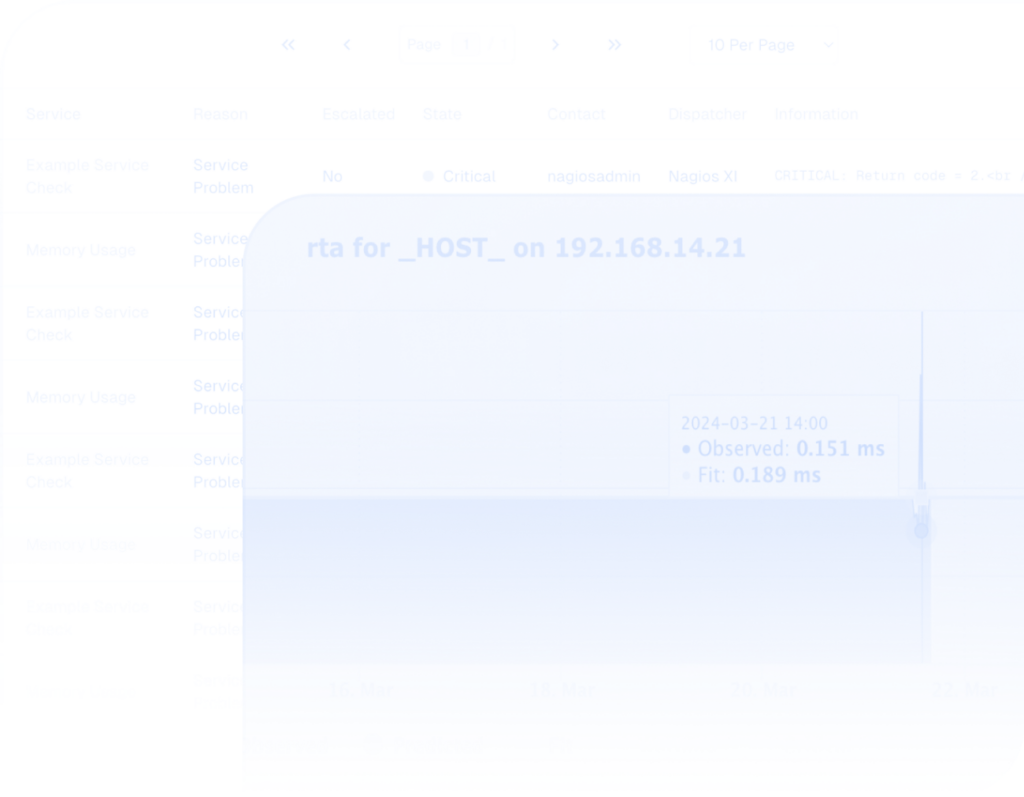Click the chart title 'rta for _HOST_ on 192.168.14.21'
Viewport: 1024px width, 797px height.
(526, 248)
